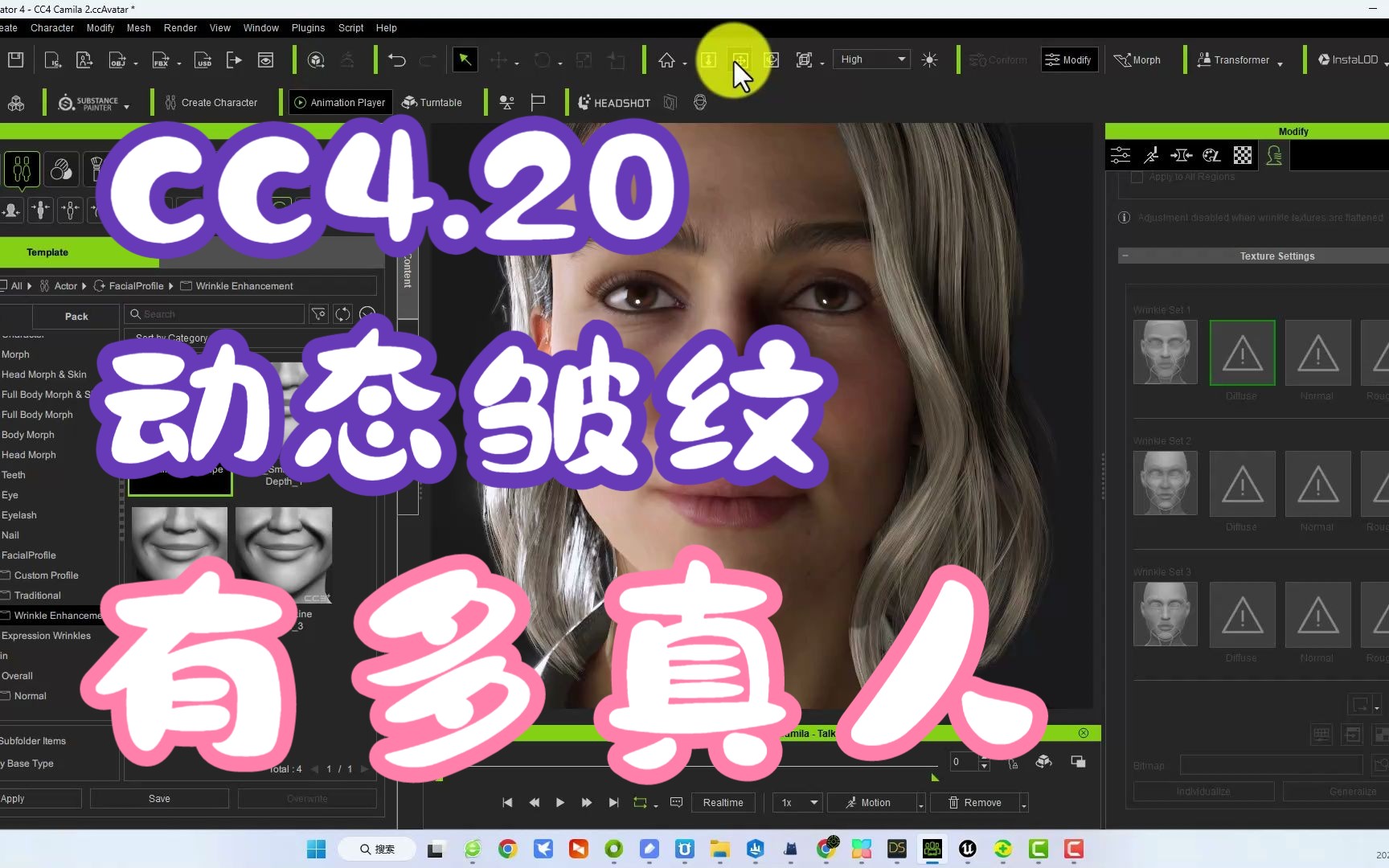Click the Home camera view icon
The width and height of the screenshot is (1389, 868).
click(666, 59)
